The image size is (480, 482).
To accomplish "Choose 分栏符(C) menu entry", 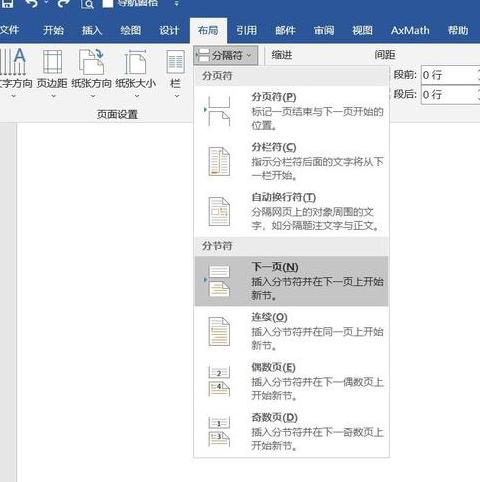I will (x=291, y=161).
